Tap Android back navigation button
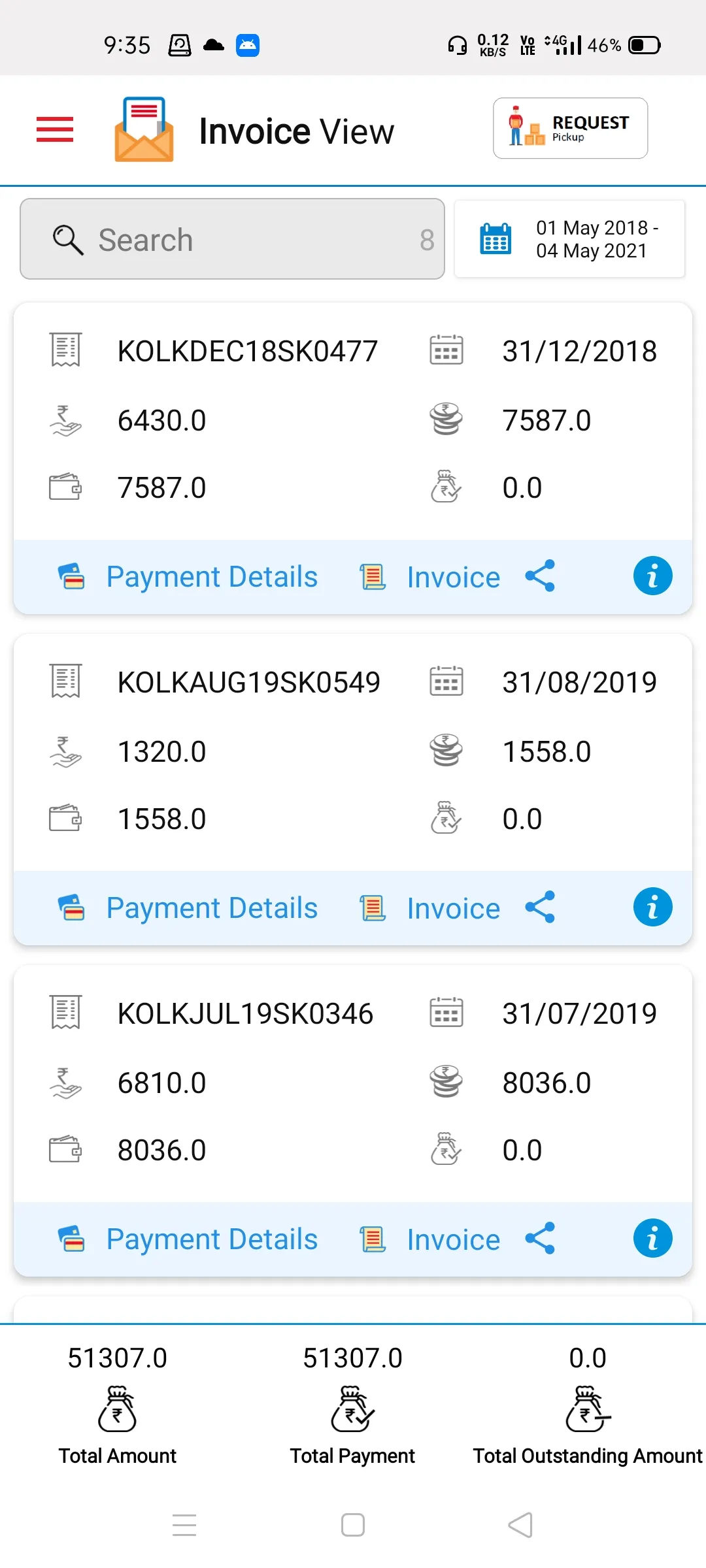This screenshot has height=1568, width=706. click(x=520, y=1525)
